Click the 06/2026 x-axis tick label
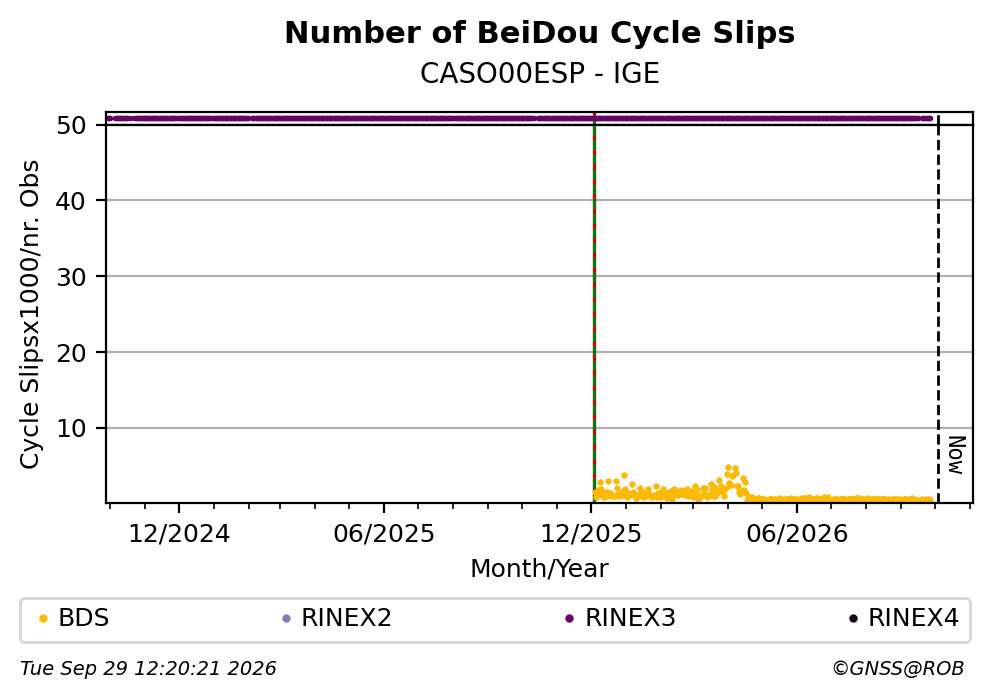993x699 pixels. 797,534
